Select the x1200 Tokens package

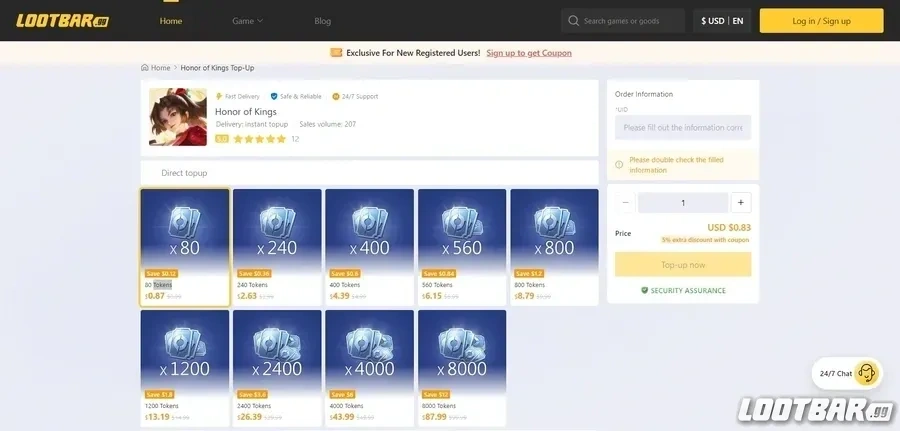[185, 368]
